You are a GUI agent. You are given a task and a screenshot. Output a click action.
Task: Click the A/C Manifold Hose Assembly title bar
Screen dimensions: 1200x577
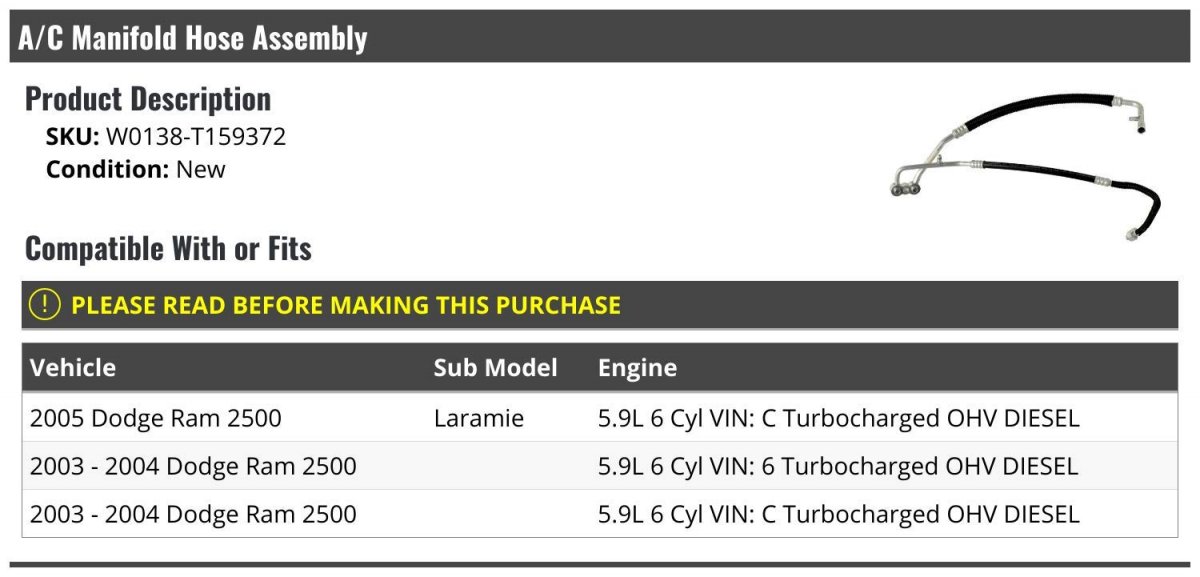[x=600, y=38]
